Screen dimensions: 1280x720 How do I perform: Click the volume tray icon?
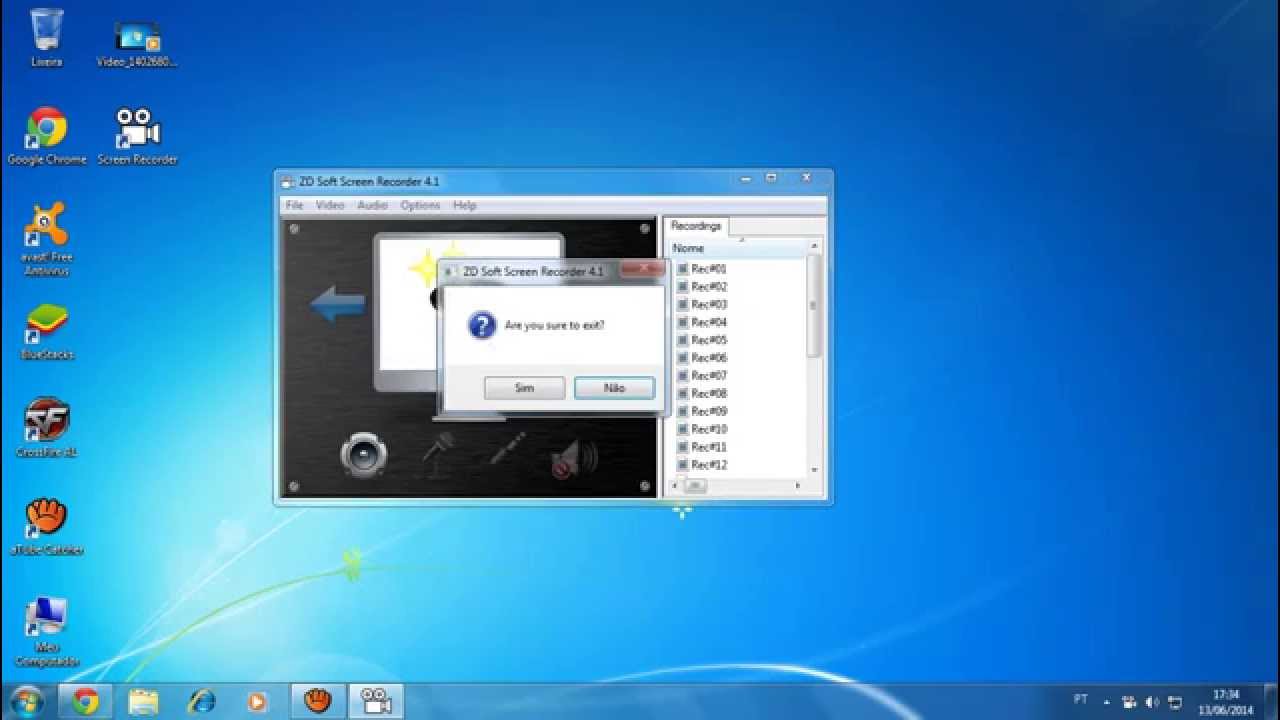pos(1152,702)
